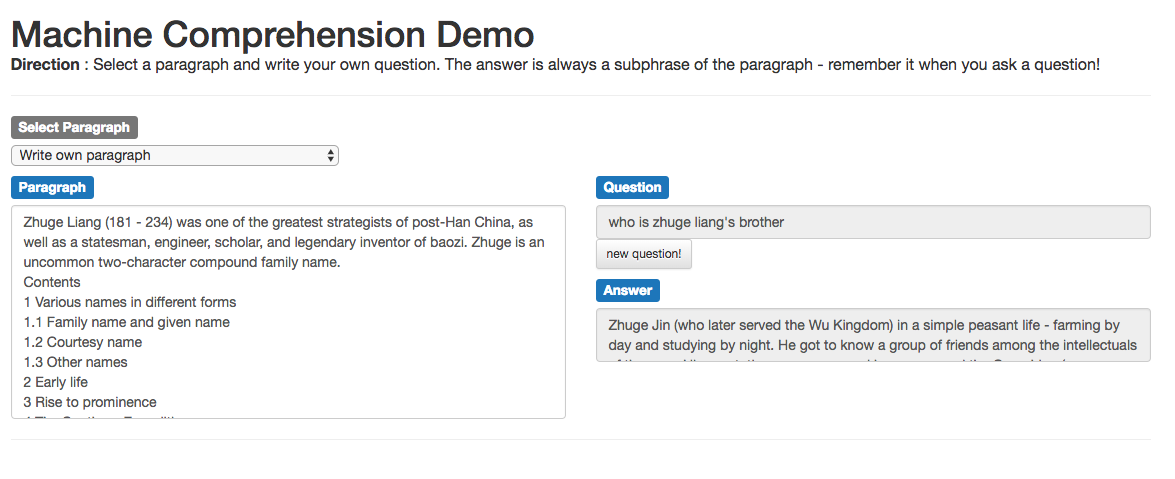Click '1 Various names in different forms'

tap(130, 302)
